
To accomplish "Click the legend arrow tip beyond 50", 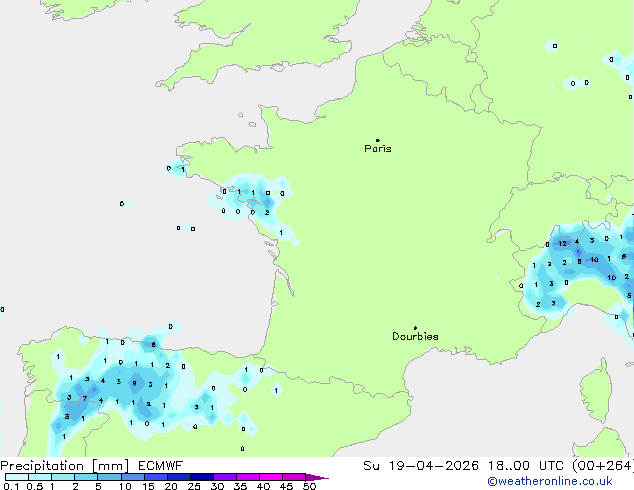I will click(317, 477).
